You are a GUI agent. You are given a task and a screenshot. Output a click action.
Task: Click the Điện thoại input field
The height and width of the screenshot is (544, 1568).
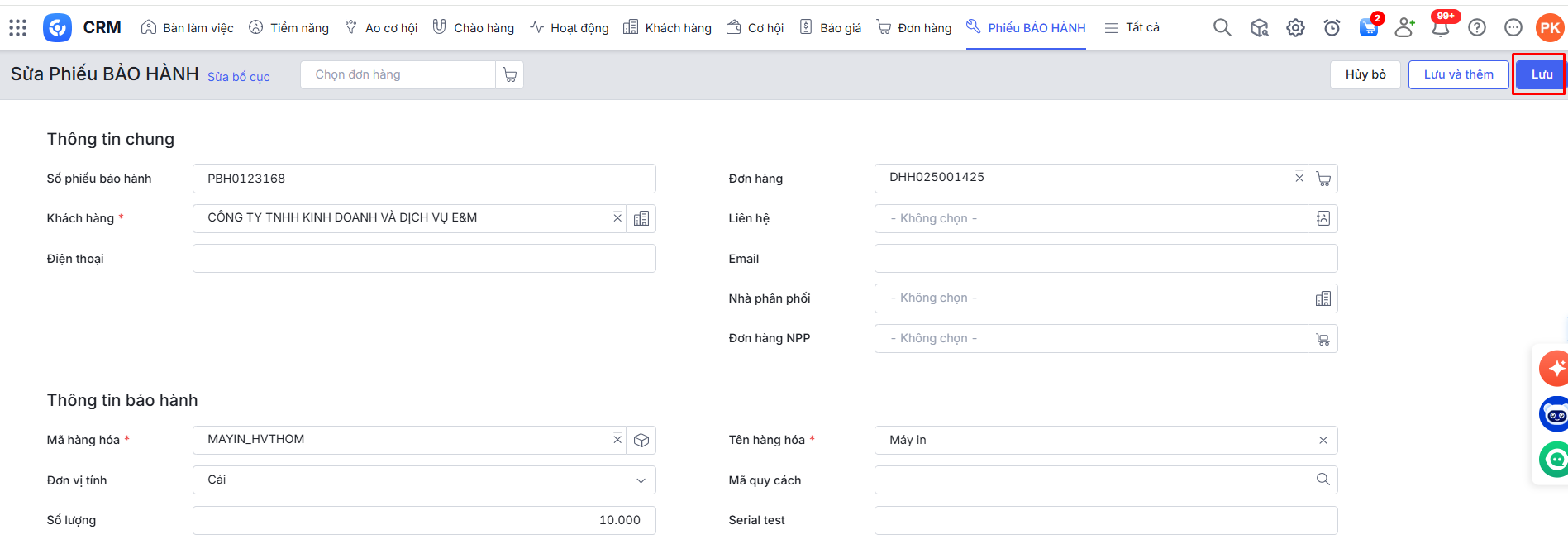[424, 259]
